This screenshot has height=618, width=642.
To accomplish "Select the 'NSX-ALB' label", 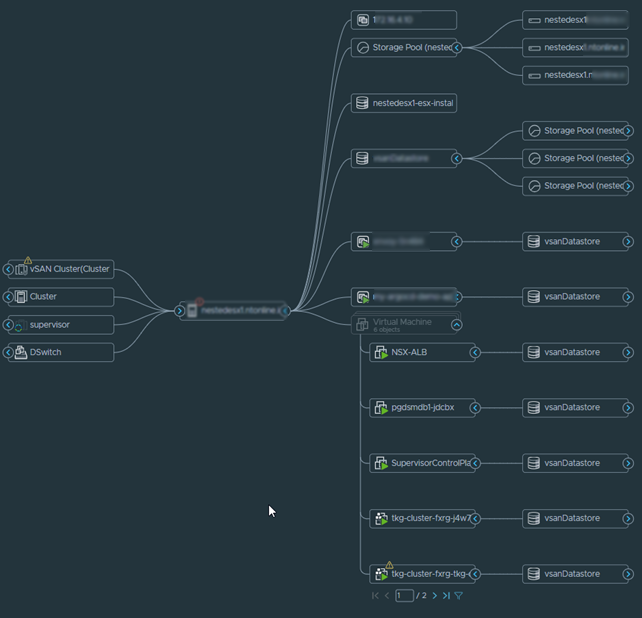I will [x=409, y=352].
